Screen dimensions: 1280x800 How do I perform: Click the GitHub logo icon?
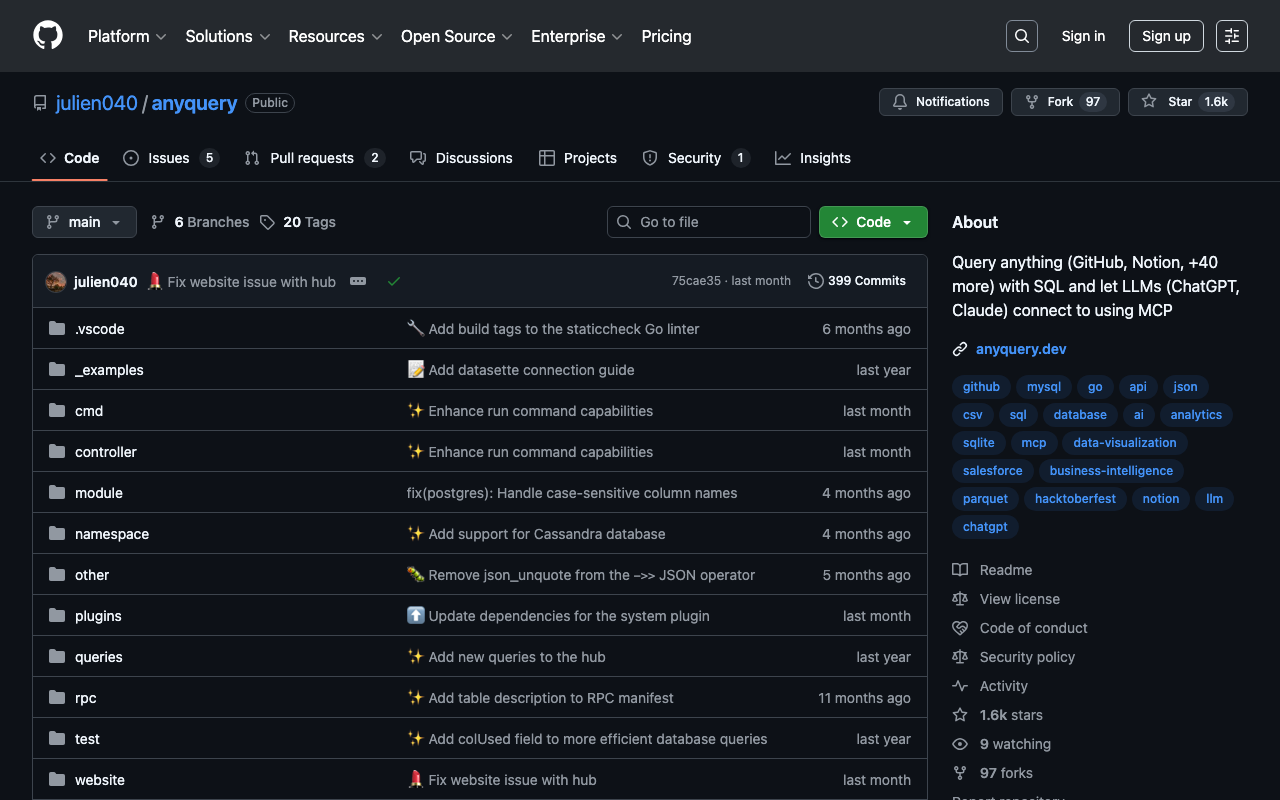pyautogui.click(x=48, y=36)
